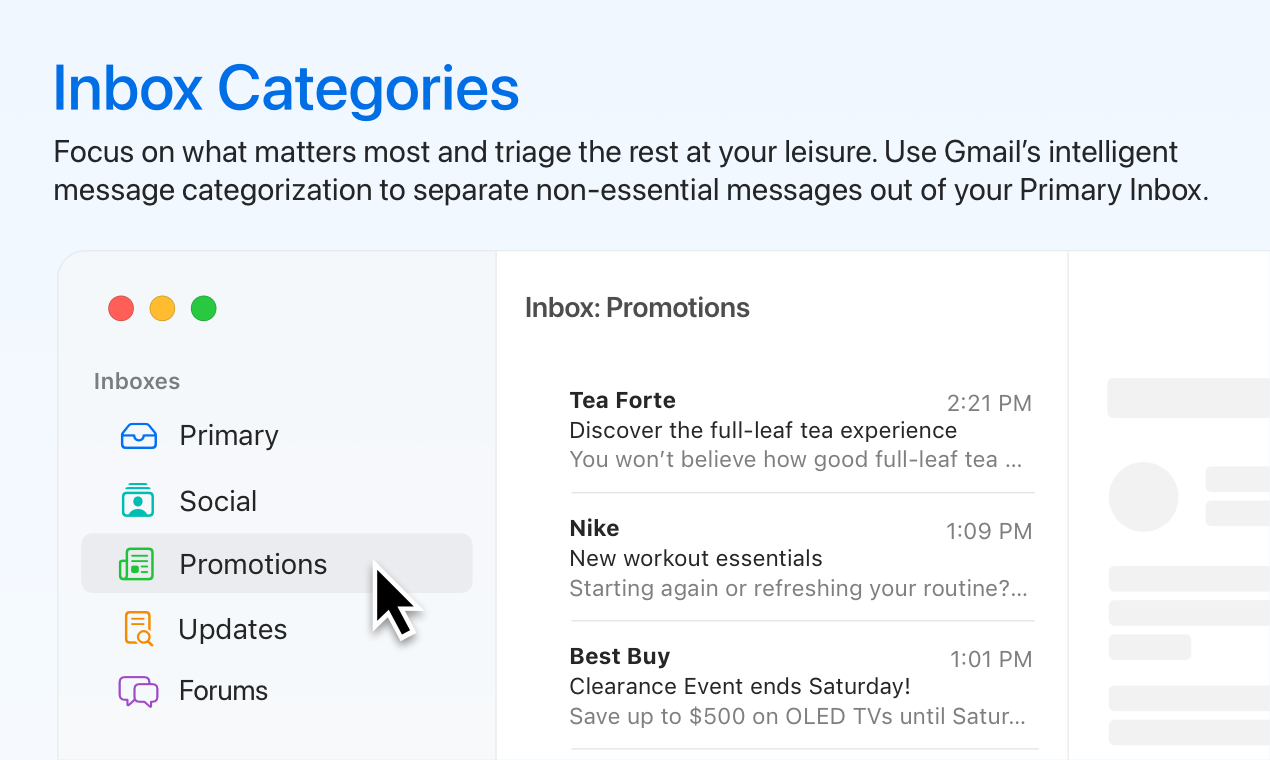The width and height of the screenshot is (1270, 760).
Task: Click the orange Updates document icon
Action: (138, 628)
